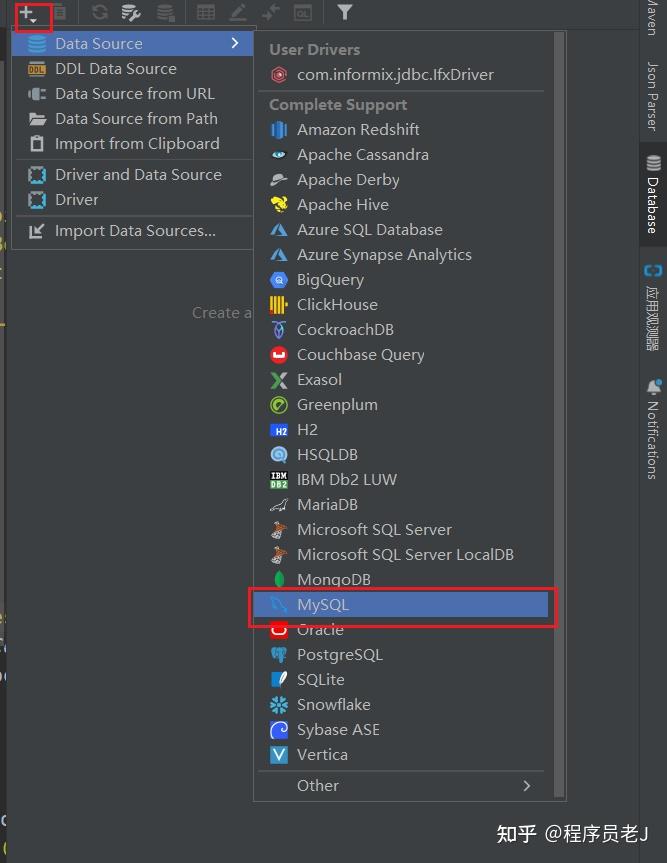Click the refresh icon in database toolbar
The width and height of the screenshot is (667, 863).
99,13
